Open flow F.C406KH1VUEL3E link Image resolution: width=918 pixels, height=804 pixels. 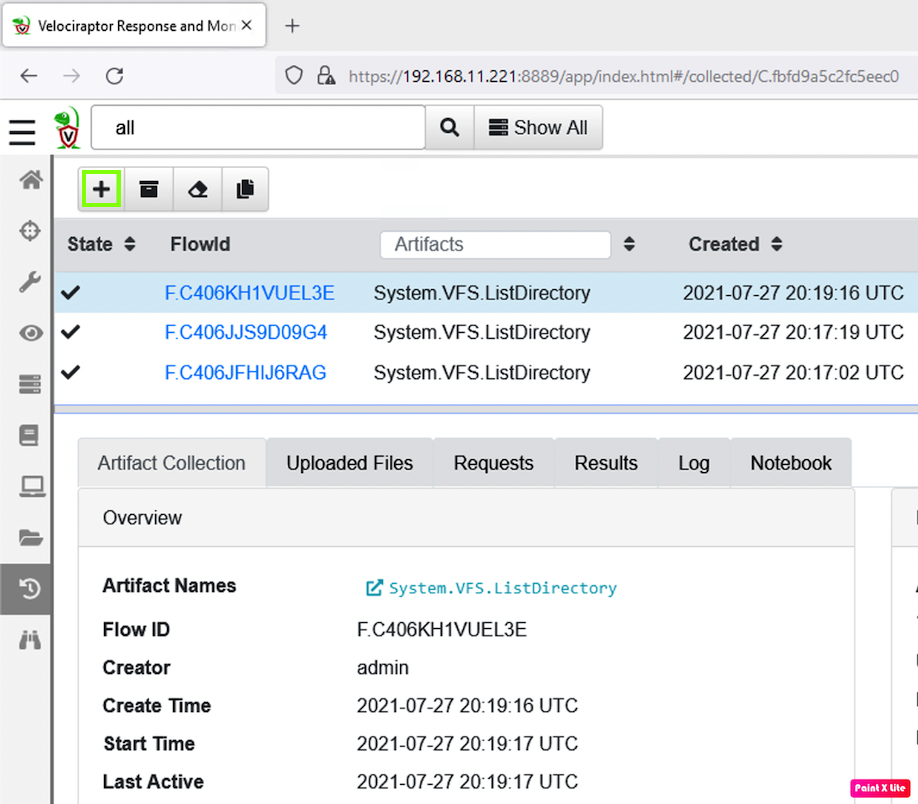click(249, 293)
